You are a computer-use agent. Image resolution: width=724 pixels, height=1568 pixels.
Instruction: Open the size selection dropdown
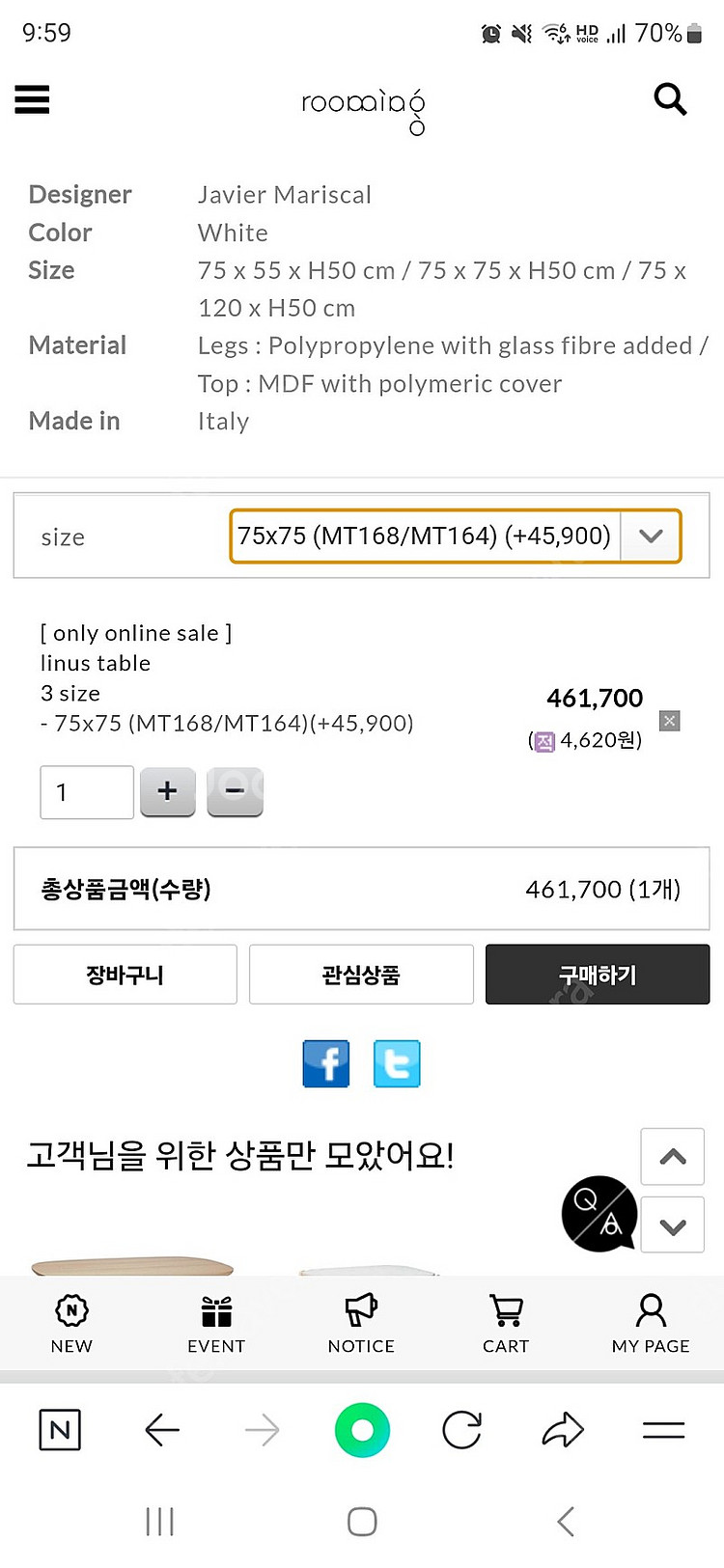(455, 536)
